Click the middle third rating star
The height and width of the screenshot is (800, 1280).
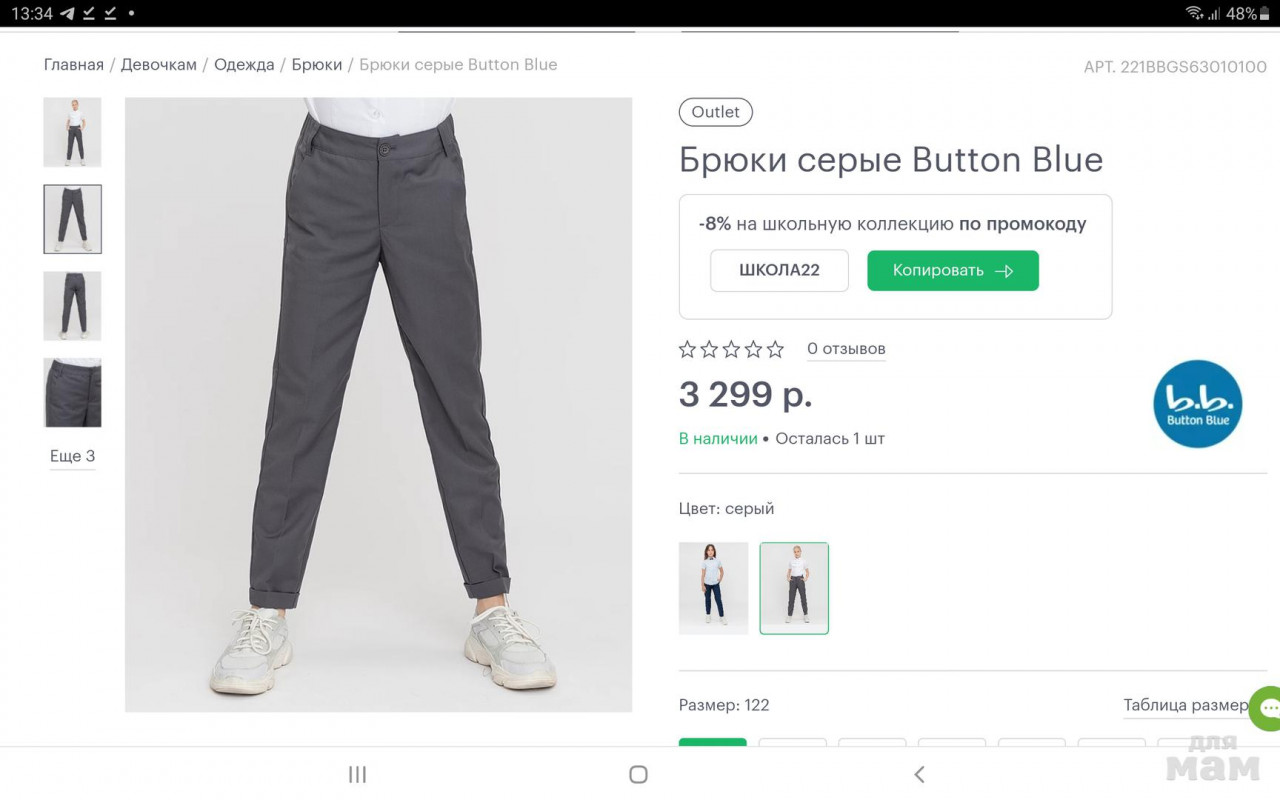tap(731, 349)
